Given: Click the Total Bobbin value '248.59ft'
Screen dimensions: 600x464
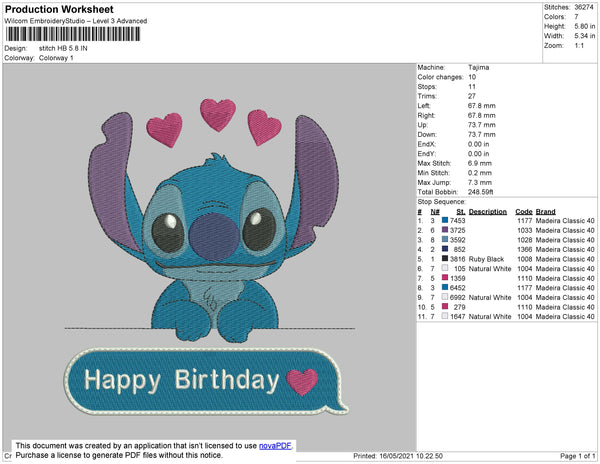Looking at the screenshot, I should click(481, 192).
